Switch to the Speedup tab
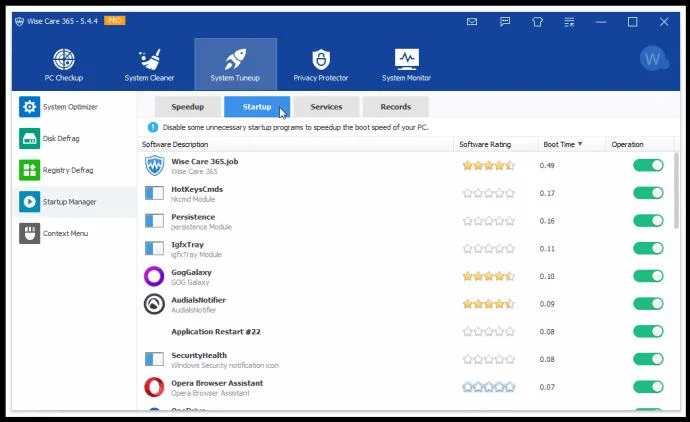The width and height of the screenshot is (690, 422). (x=187, y=107)
